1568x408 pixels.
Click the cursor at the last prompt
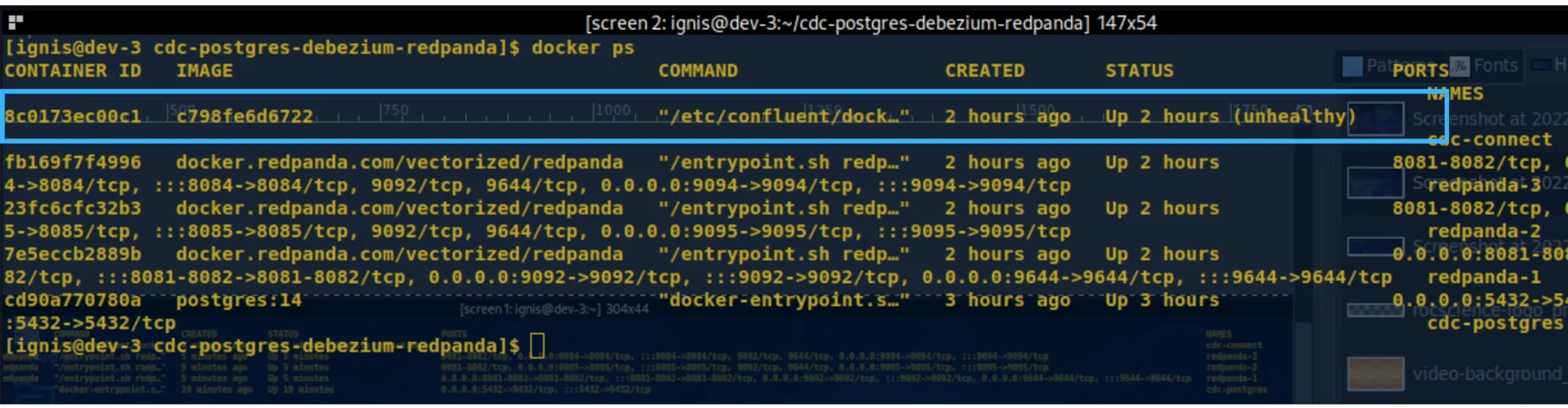[537, 345]
